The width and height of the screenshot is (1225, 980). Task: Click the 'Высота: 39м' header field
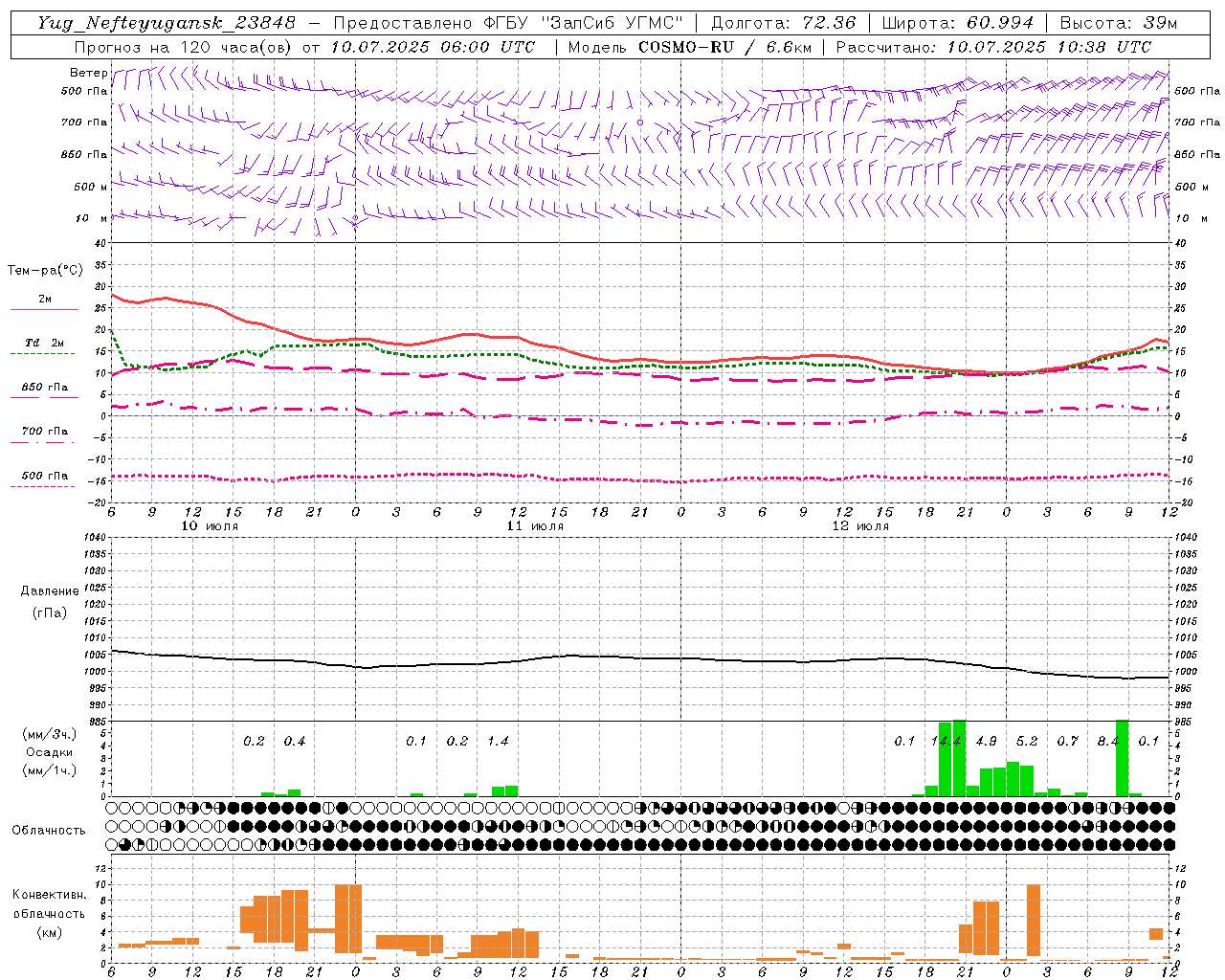click(x=1118, y=23)
